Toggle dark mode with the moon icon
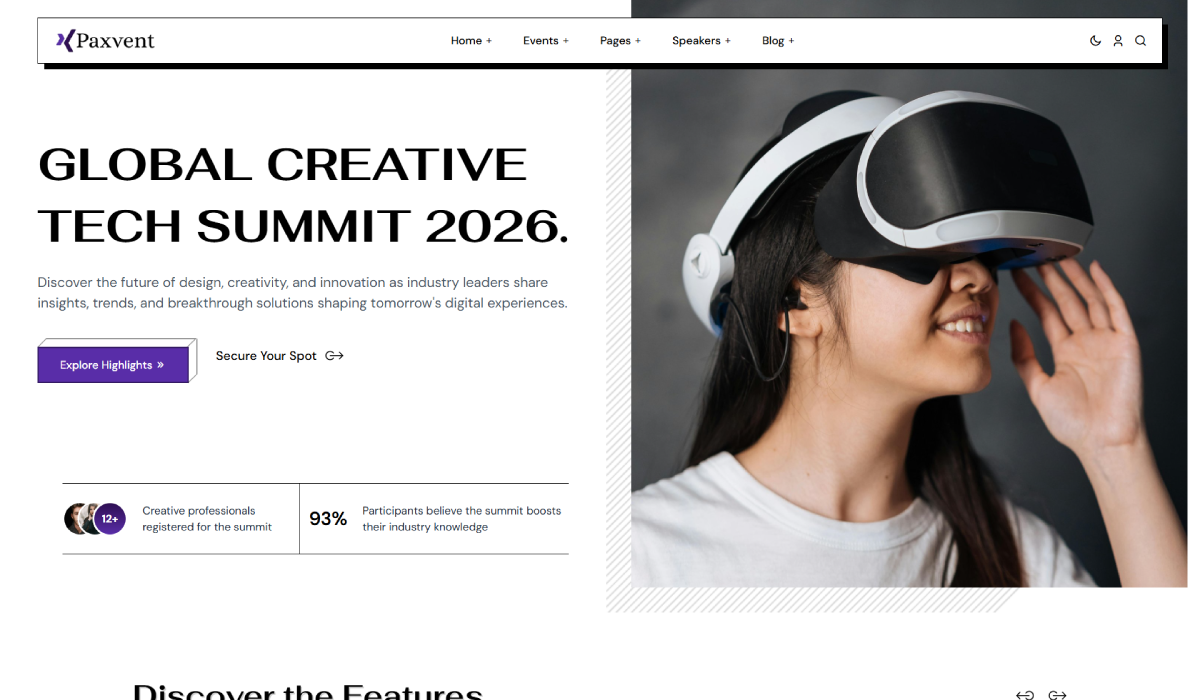This screenshot has height=700, width=1200. click(1095, 41)
